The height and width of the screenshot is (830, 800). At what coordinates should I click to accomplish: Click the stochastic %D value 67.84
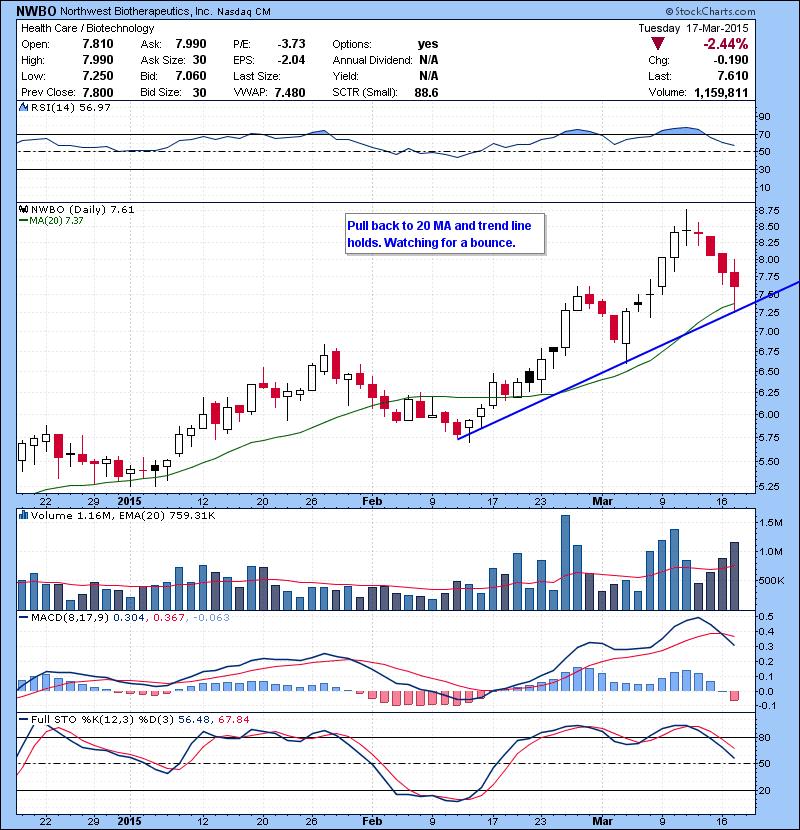[x=233, y=719]
